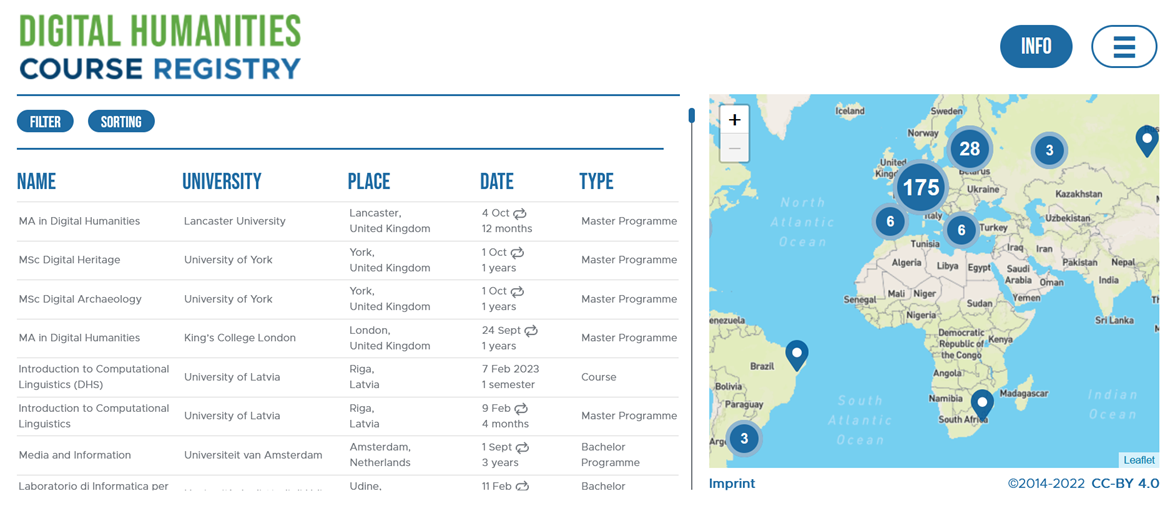Open the hamburger menu button
The width and height of the screenshot is (1170, 506).
1124,47
